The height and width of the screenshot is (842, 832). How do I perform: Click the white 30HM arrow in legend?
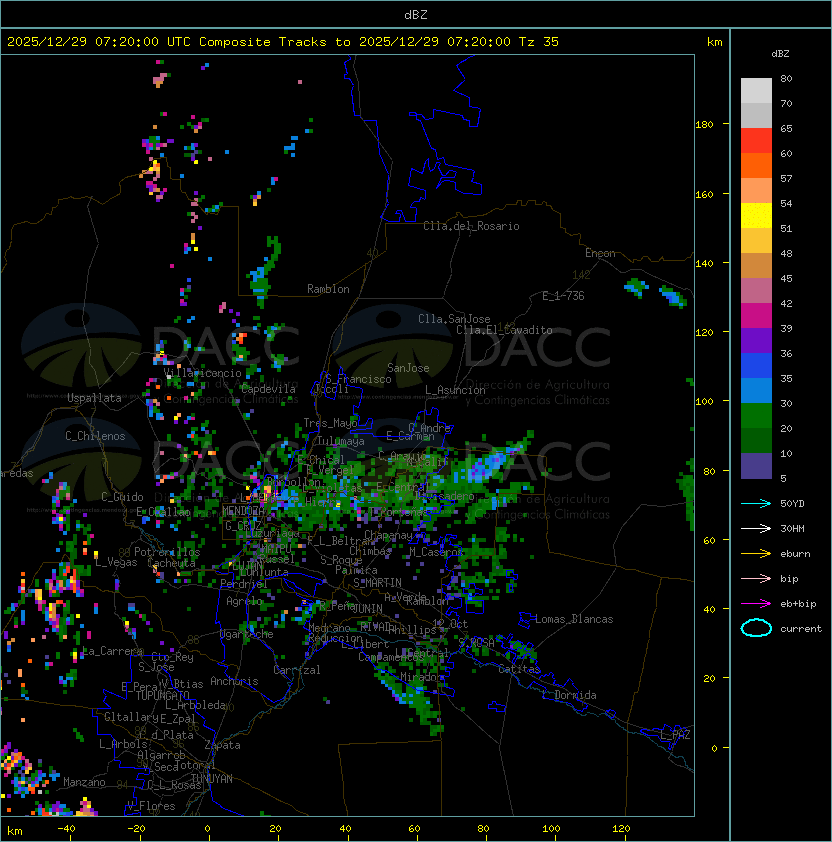click(756, 528)
